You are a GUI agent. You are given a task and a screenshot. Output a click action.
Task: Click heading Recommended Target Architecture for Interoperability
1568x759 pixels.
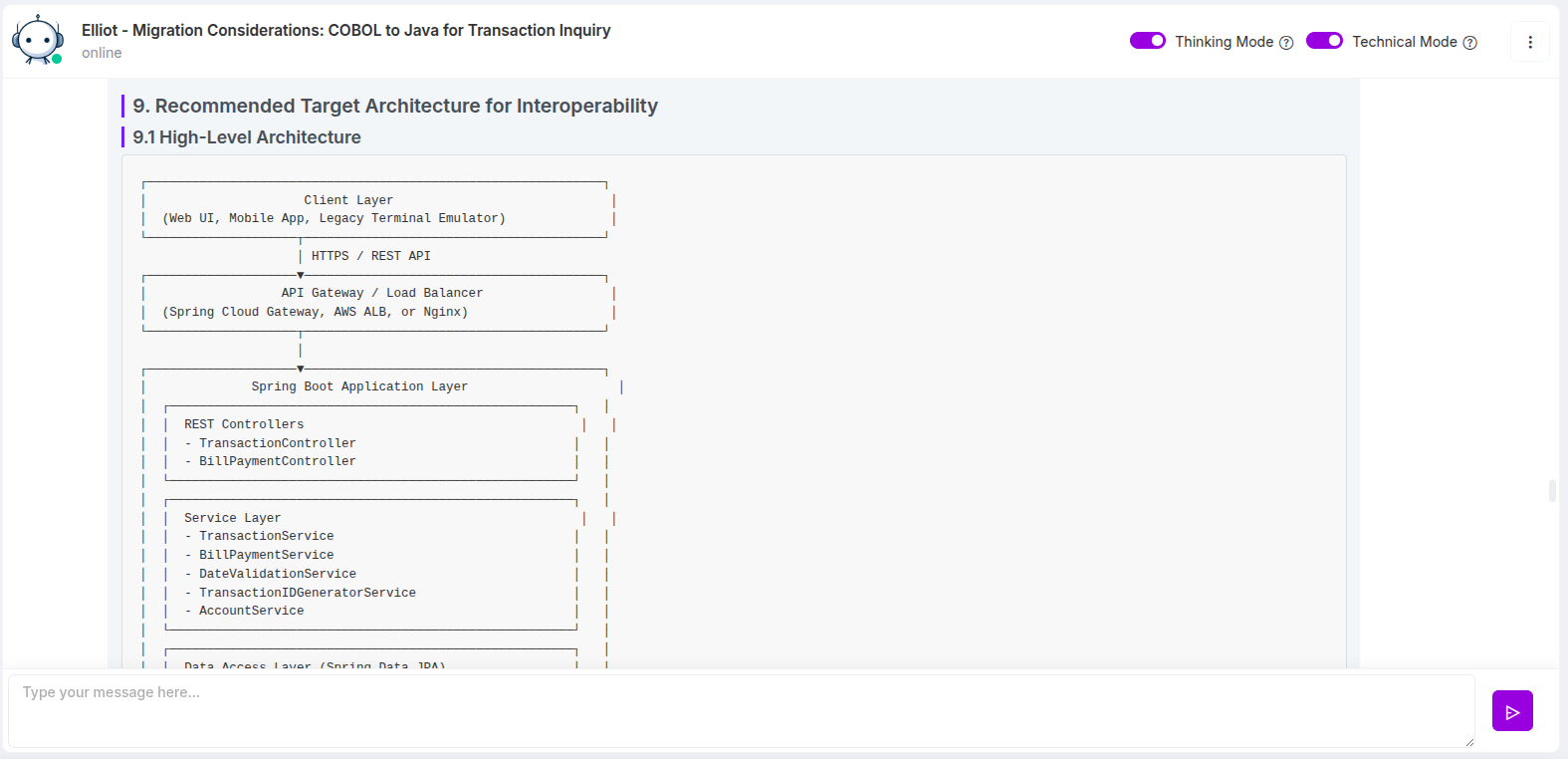395,106
